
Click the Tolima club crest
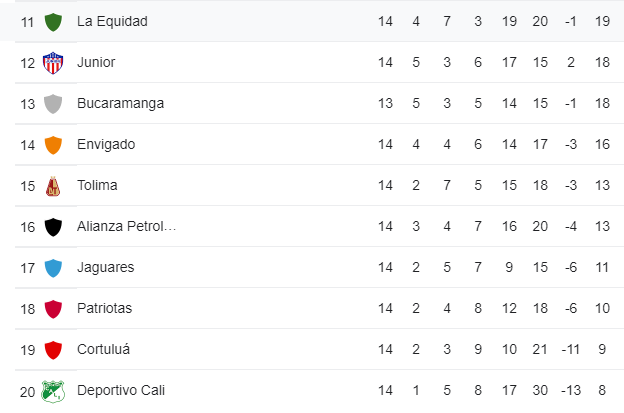point(53,186)
